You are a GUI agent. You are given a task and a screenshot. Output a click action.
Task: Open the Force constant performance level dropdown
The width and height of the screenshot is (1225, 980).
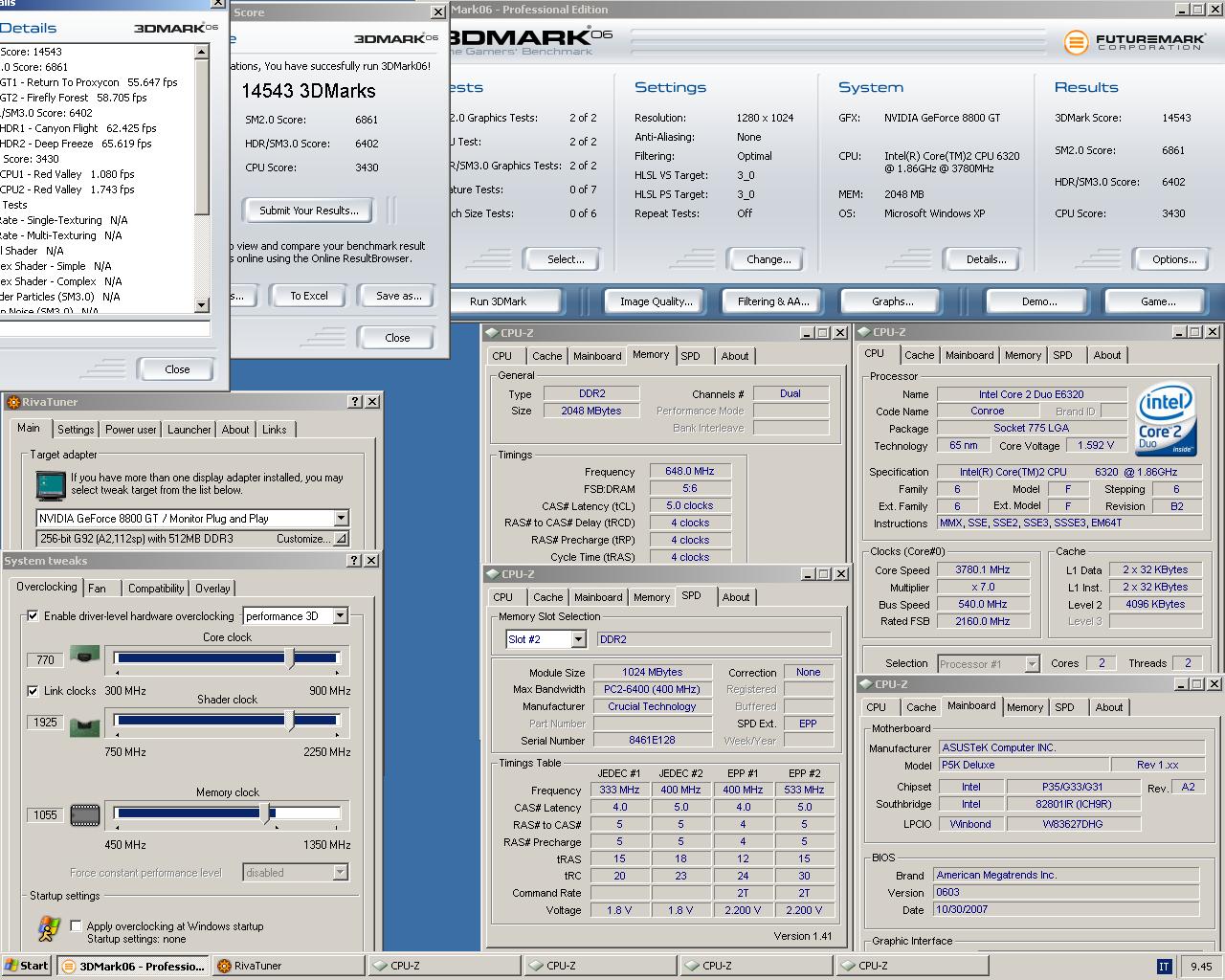coord(340,873)
